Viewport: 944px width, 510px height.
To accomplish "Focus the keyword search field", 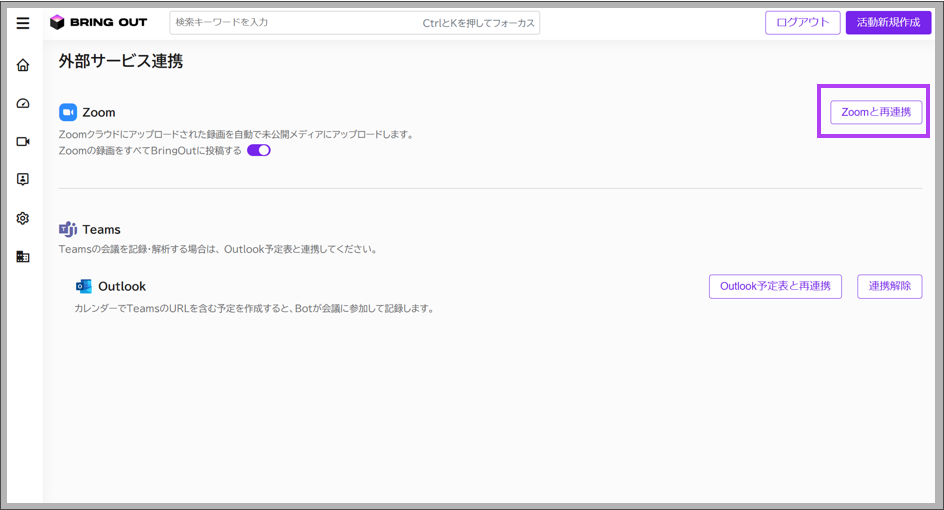I will pyautogui.click(x=355, y=23).
